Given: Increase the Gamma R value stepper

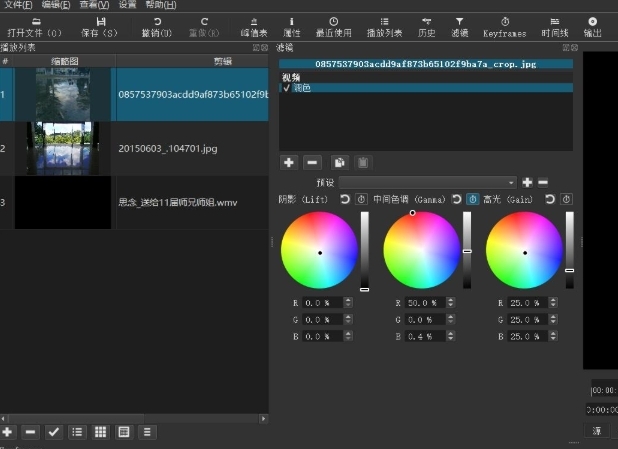Looking at the screenshot, I should coord(450,300).
